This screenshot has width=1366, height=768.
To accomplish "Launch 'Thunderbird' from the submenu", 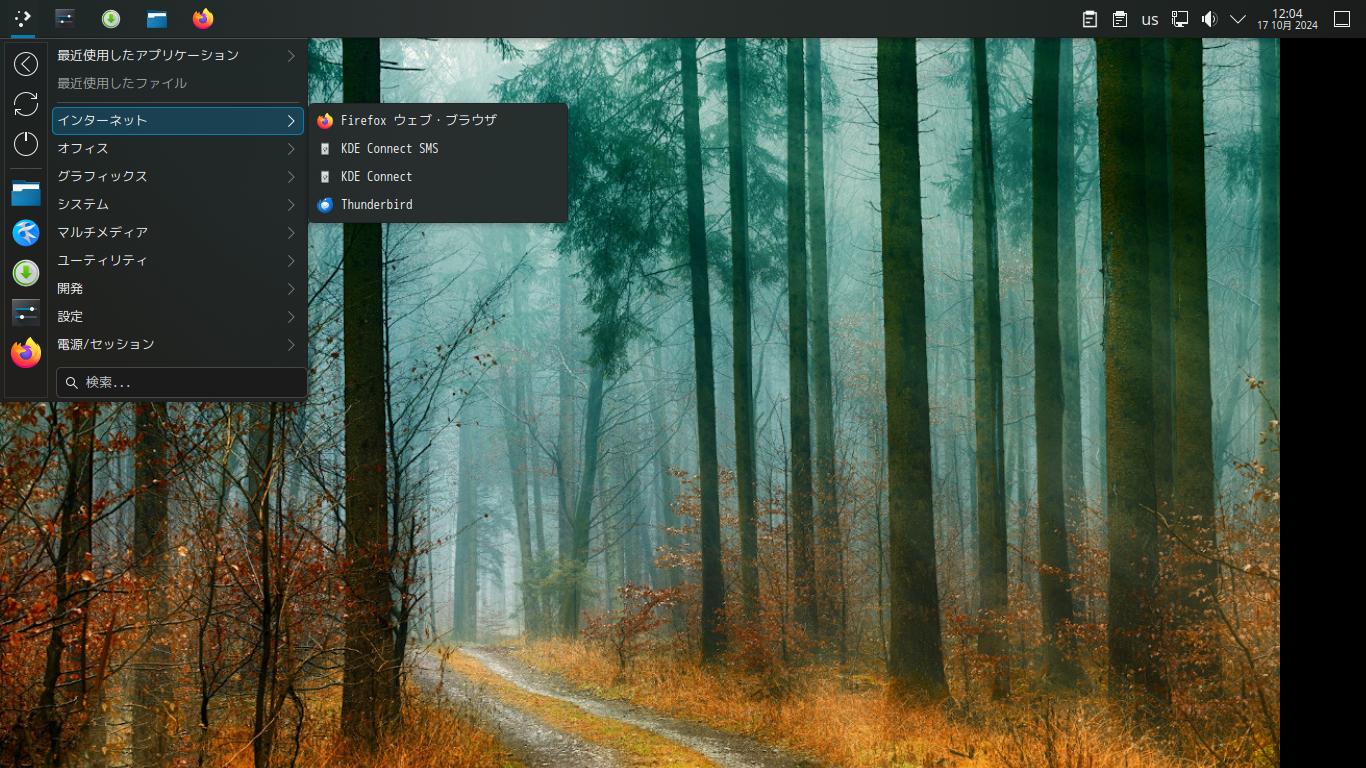I will 438,204.
